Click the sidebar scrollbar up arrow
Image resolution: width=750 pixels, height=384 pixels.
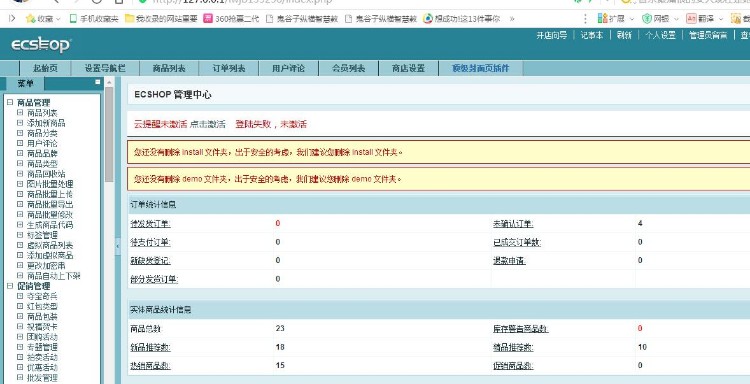tap(109, 83)
